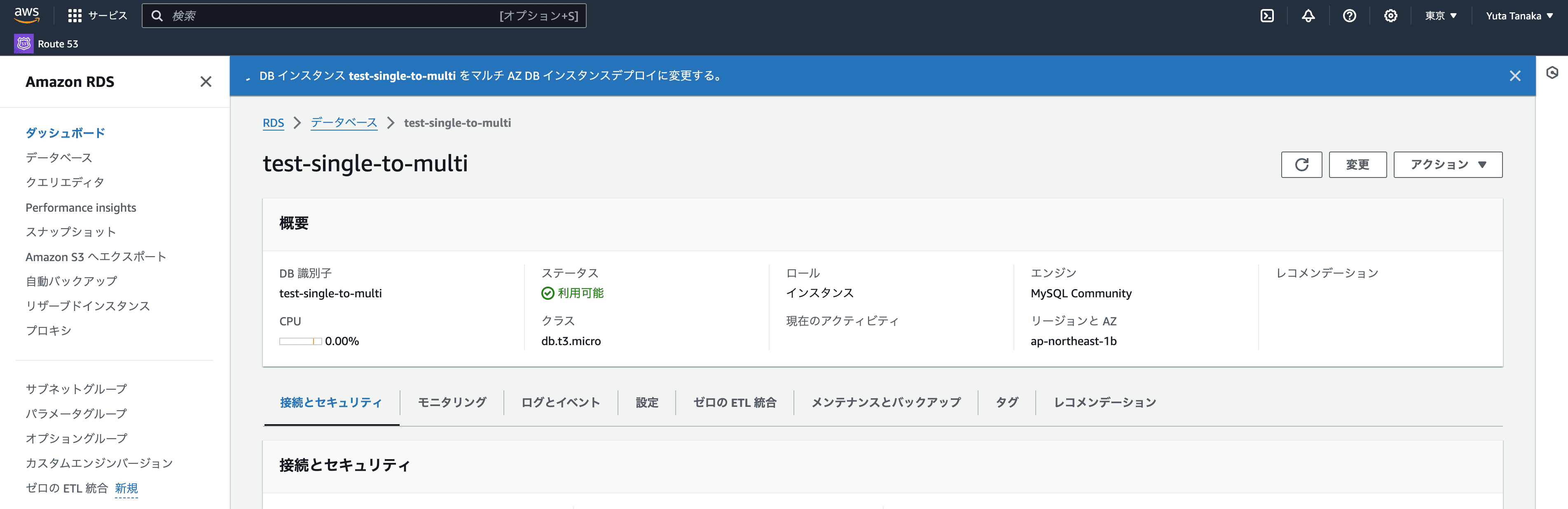Refresh the database details page
The image size is (1568, 509).
[1301, 165]
